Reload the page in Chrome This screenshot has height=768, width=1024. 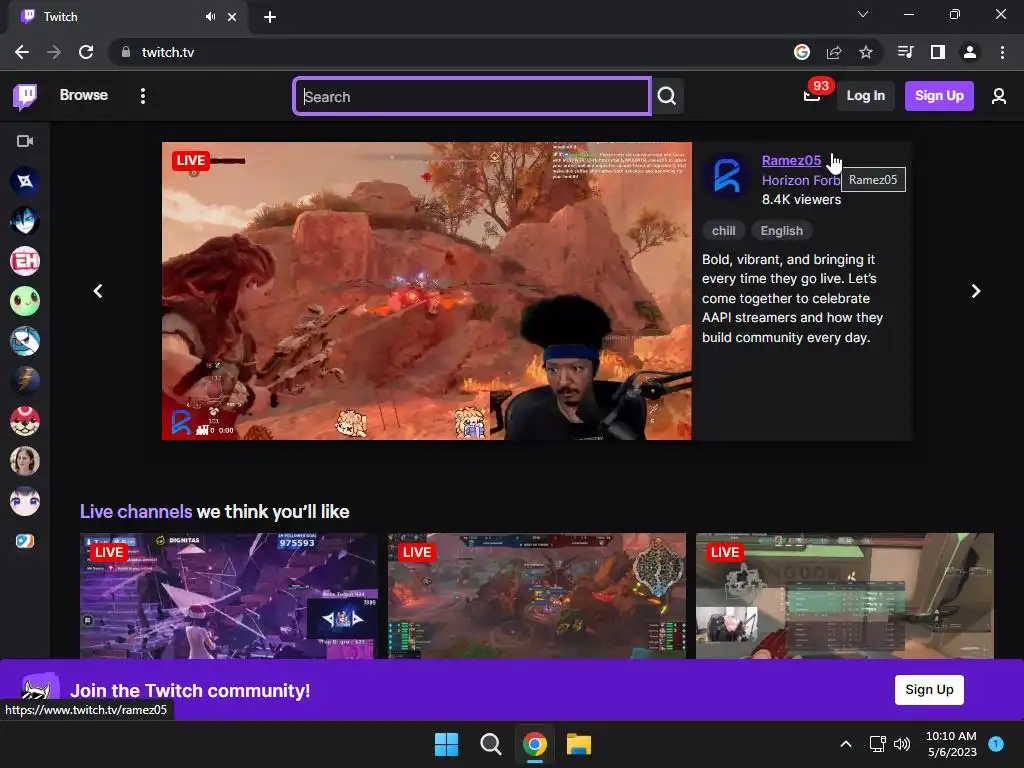pyautogui.click(x=86, y=52)
